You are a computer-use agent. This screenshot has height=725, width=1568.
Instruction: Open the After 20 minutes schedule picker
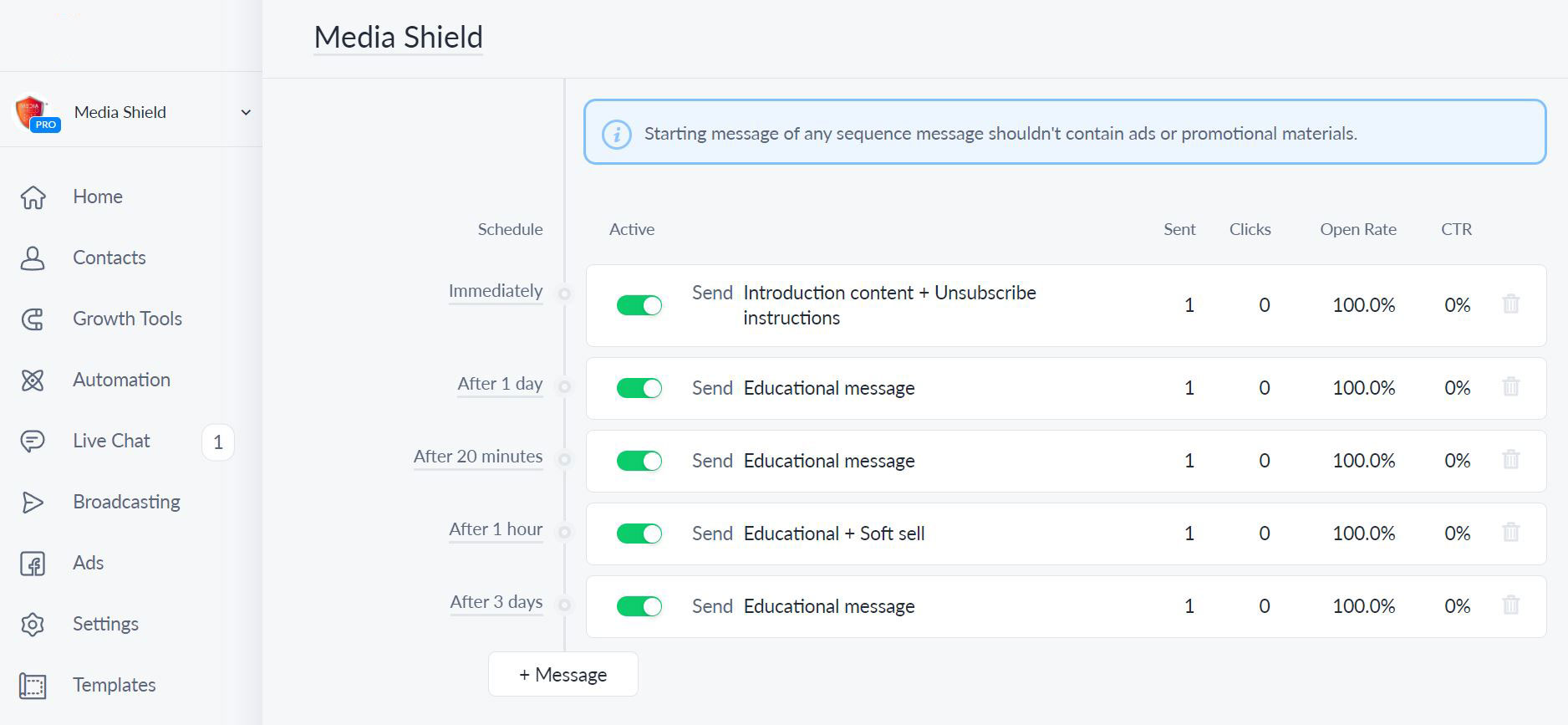(x=477, y=457)
